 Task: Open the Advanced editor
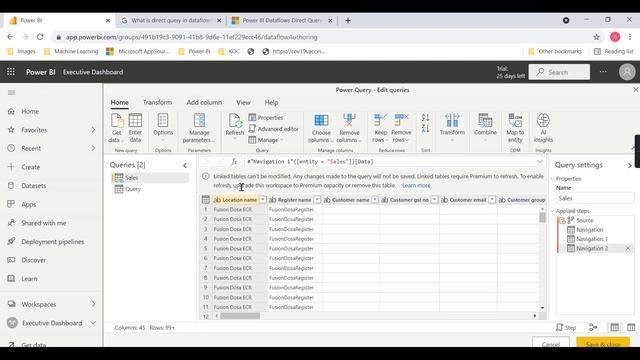(x=273, y=129)
